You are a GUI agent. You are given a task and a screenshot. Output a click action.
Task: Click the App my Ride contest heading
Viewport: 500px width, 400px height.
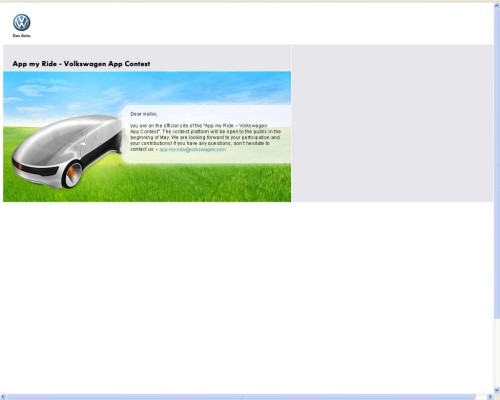pos(81,64)
